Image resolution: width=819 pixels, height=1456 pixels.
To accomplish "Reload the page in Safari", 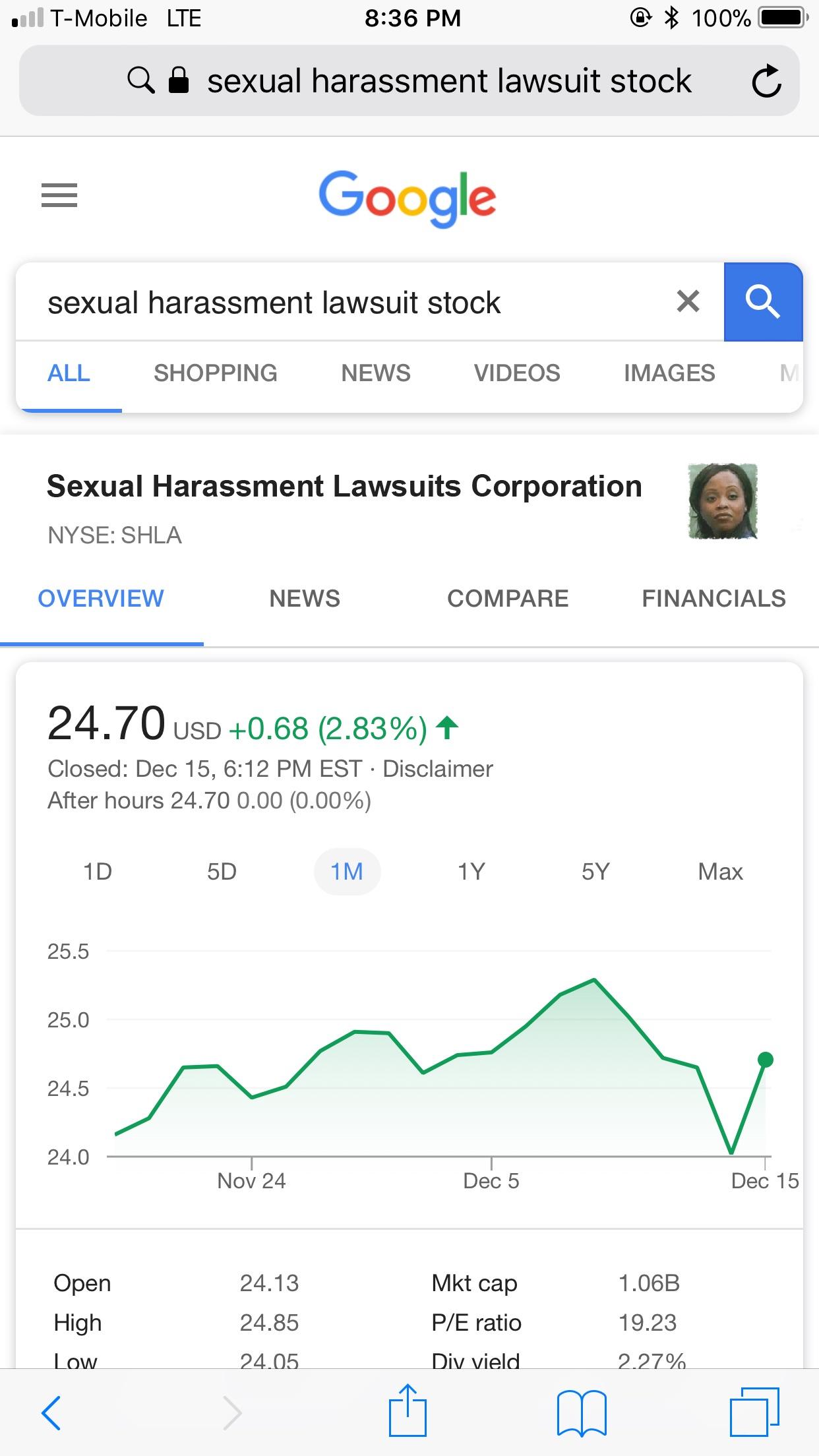I will click(x=766, y=81).
